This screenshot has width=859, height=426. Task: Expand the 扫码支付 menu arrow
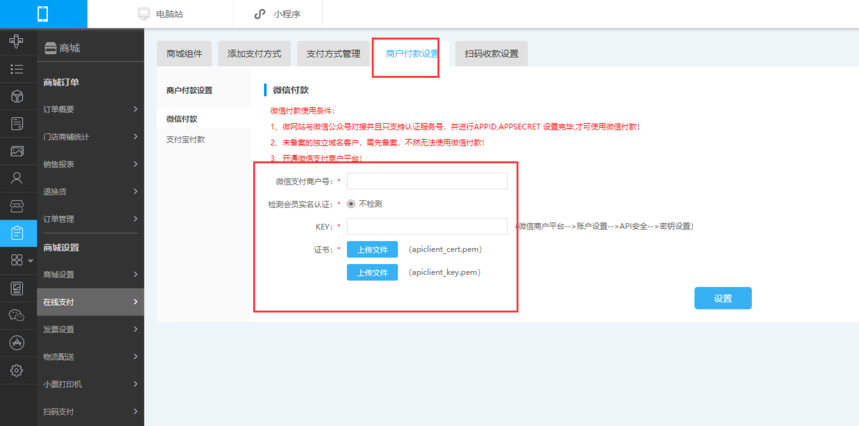coord(135,411)
